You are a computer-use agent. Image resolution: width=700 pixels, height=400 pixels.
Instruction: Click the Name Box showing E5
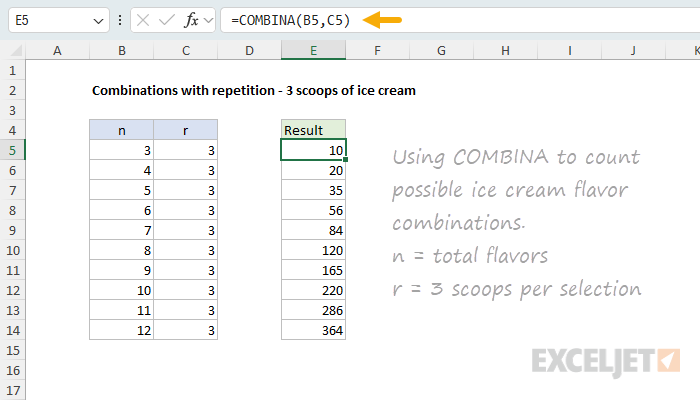tap(59, 20)
